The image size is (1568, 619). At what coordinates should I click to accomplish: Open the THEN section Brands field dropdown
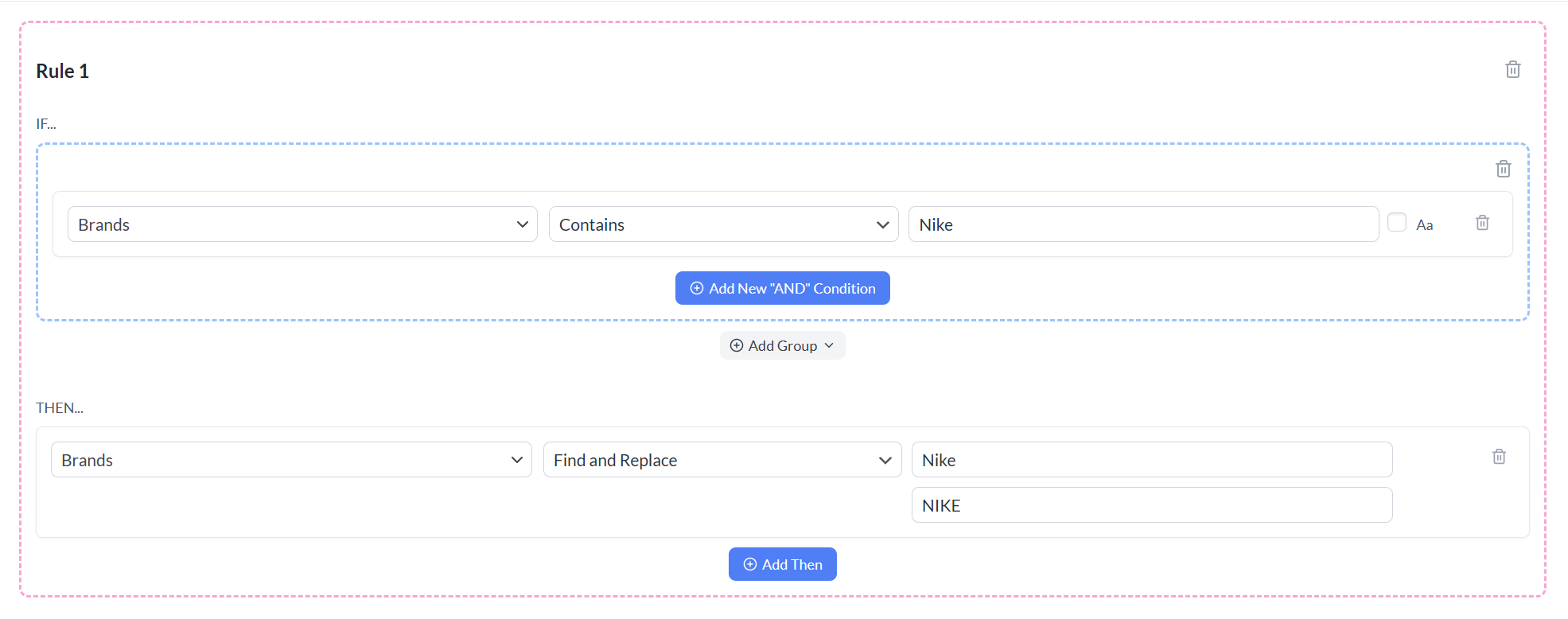click(x=291, y=460)
